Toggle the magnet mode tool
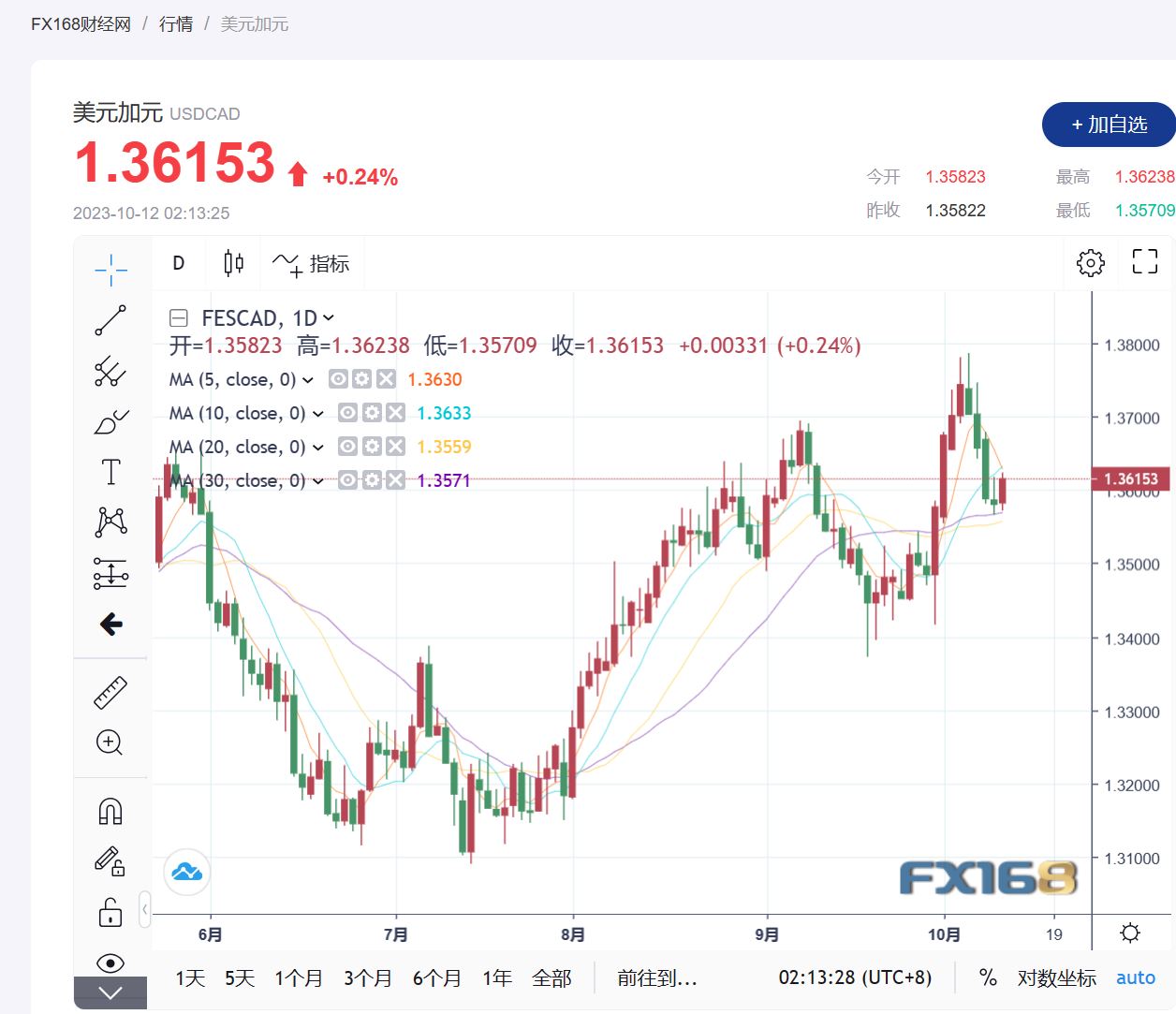The image size is (1176, 1014). click(x=110, y=811)
